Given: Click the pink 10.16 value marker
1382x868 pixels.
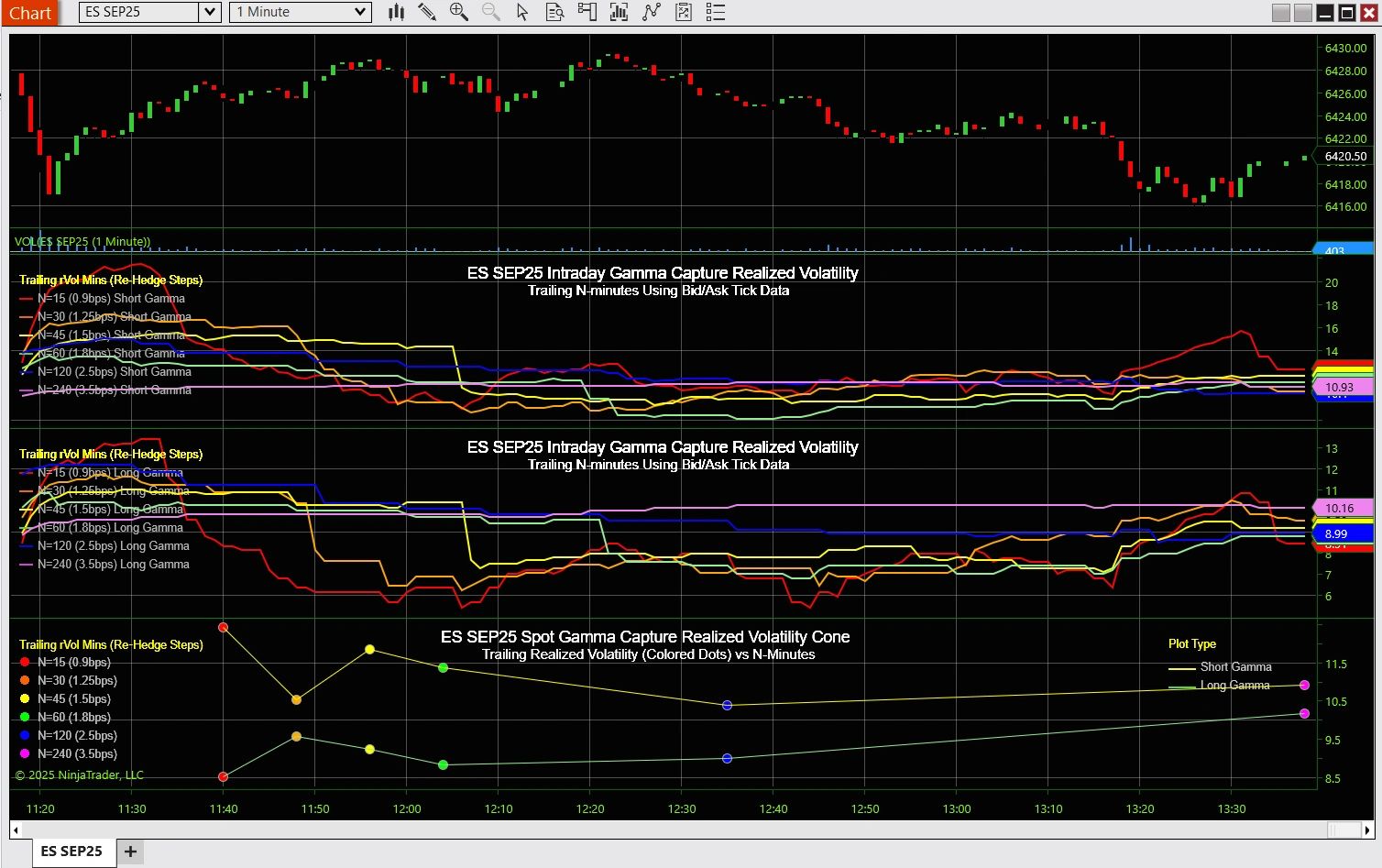Looking at the screenshot, I should click(x=1342, y=508).
